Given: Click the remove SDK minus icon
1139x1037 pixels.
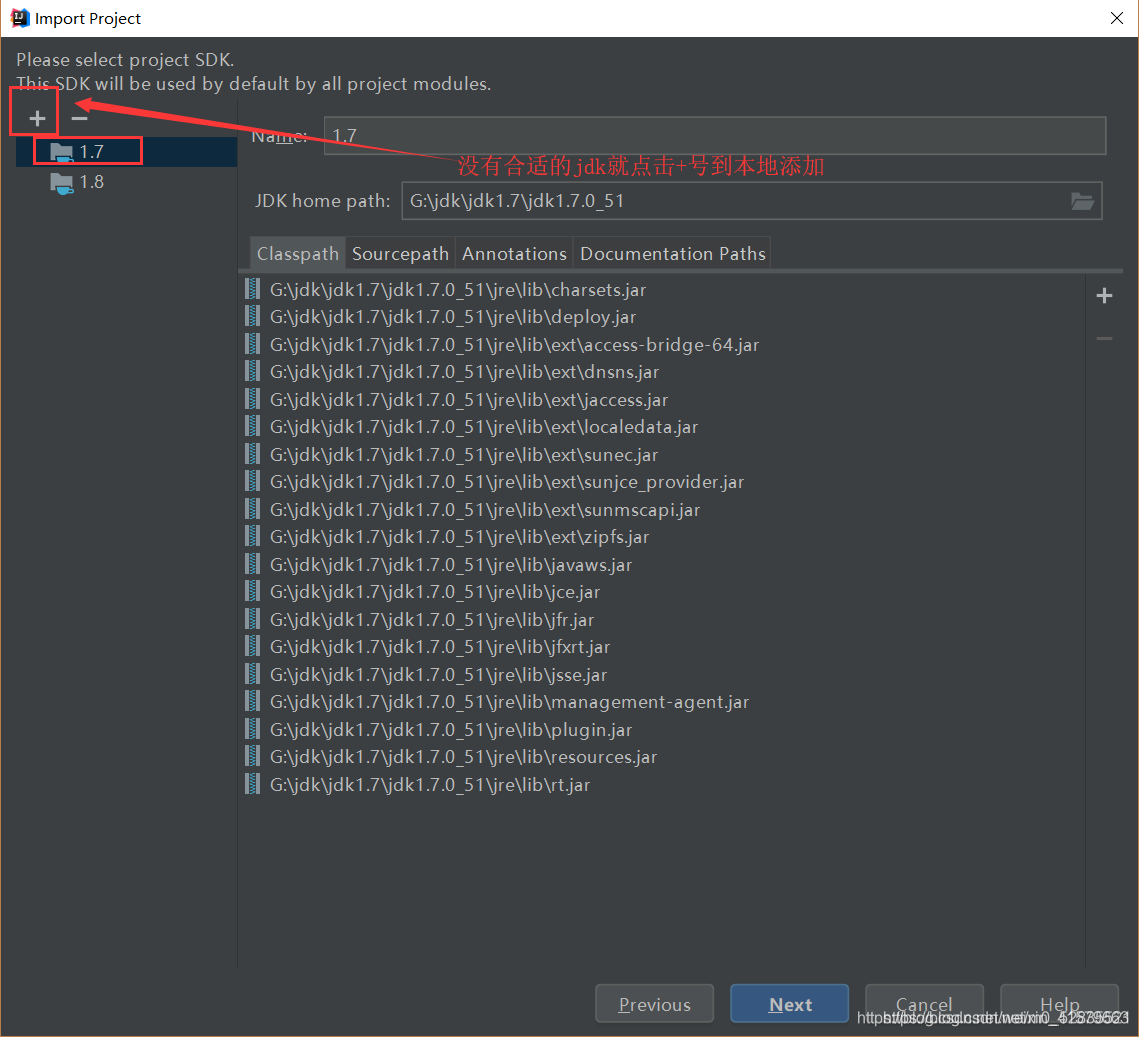Looking at the screenshot, I should (x=79, y=118).
